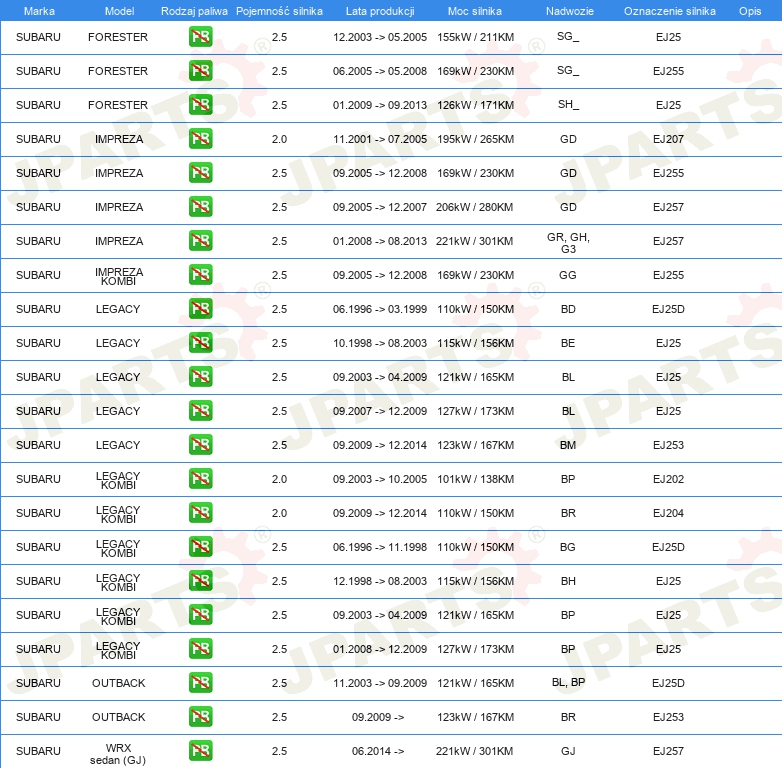Click production years 06.1996 -> 03.1999

[380, 309]
